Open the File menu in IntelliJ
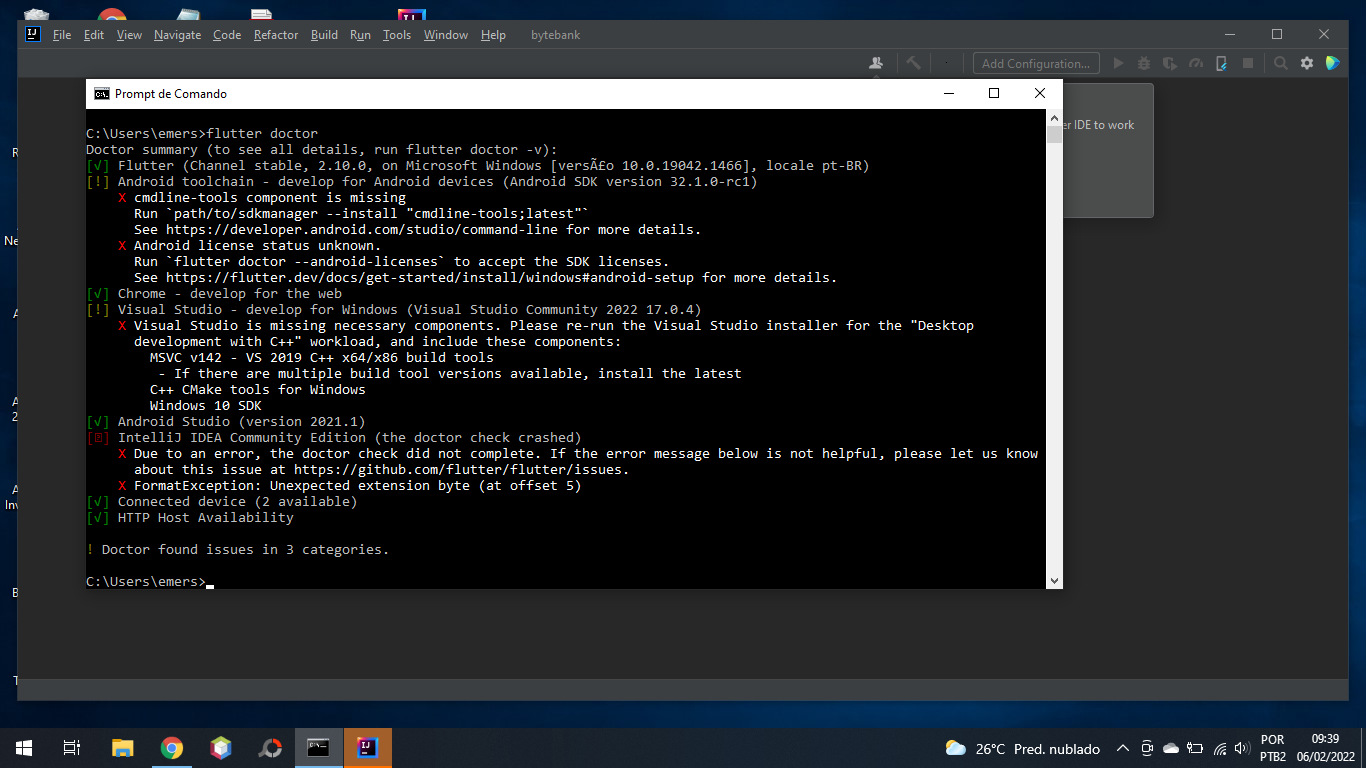This screenshot has height=768, width=1366. tap(61, 35)
